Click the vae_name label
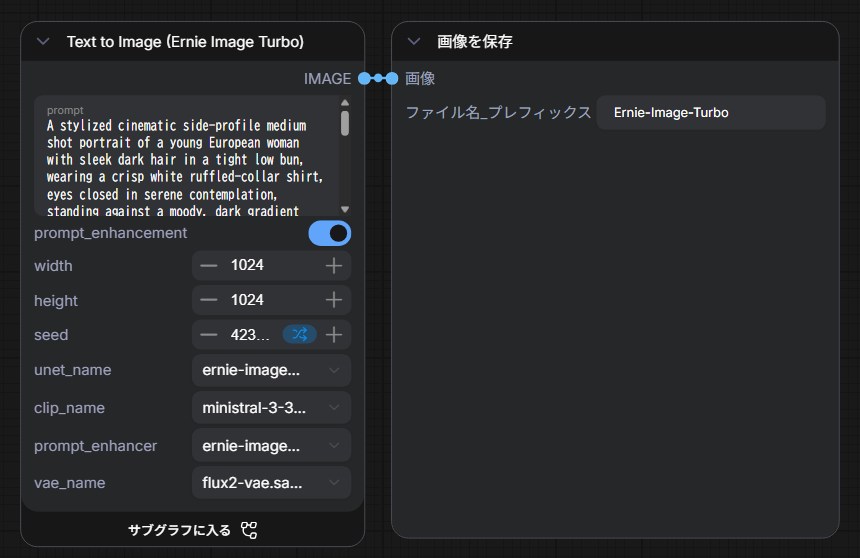 (x=70, y=483)
